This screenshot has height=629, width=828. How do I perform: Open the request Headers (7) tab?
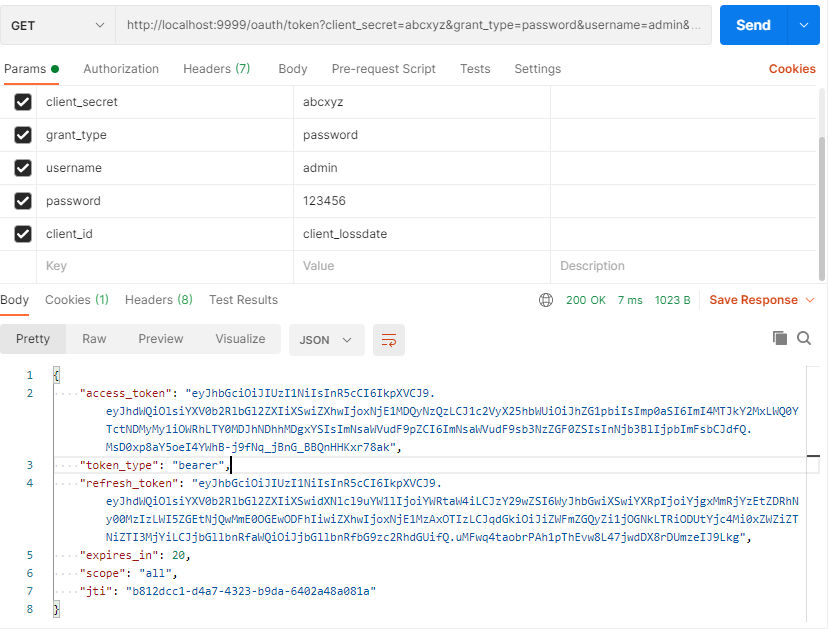coord(217,69)
